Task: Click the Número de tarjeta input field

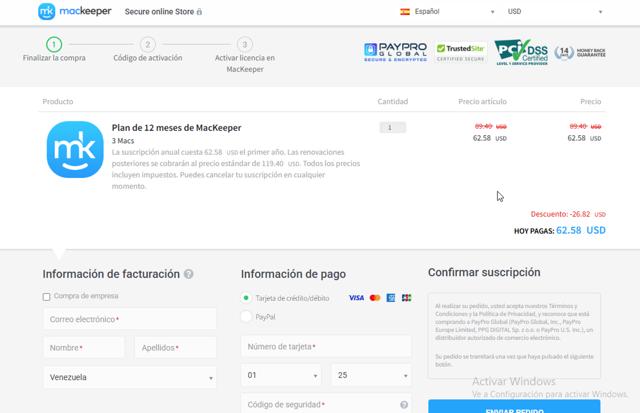Action: [326, 346]
